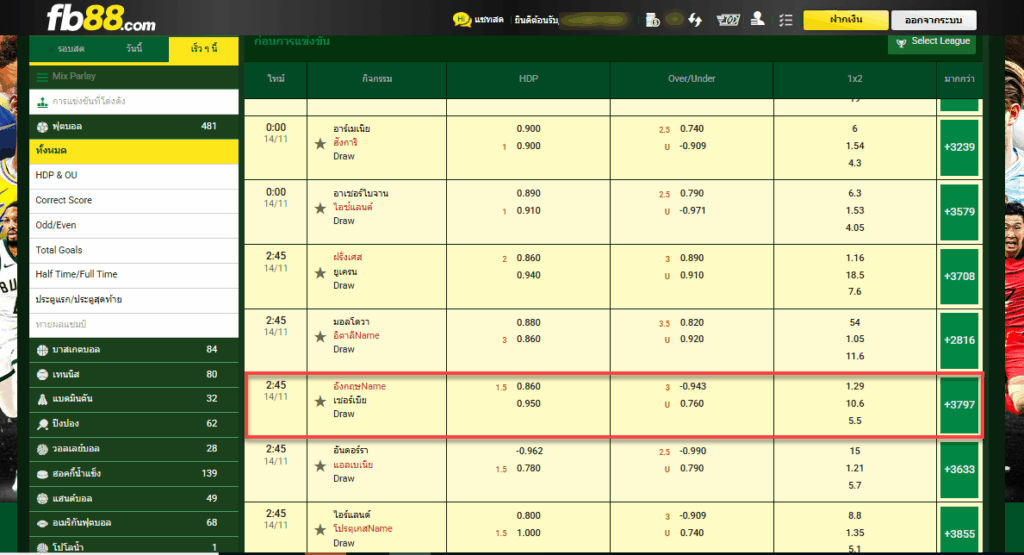Viewport: 1024px width, 555px height.
Task: Favorite the อันดอร์รา vs แอลเบเนีย match star
Action: [x=320, y=466]
